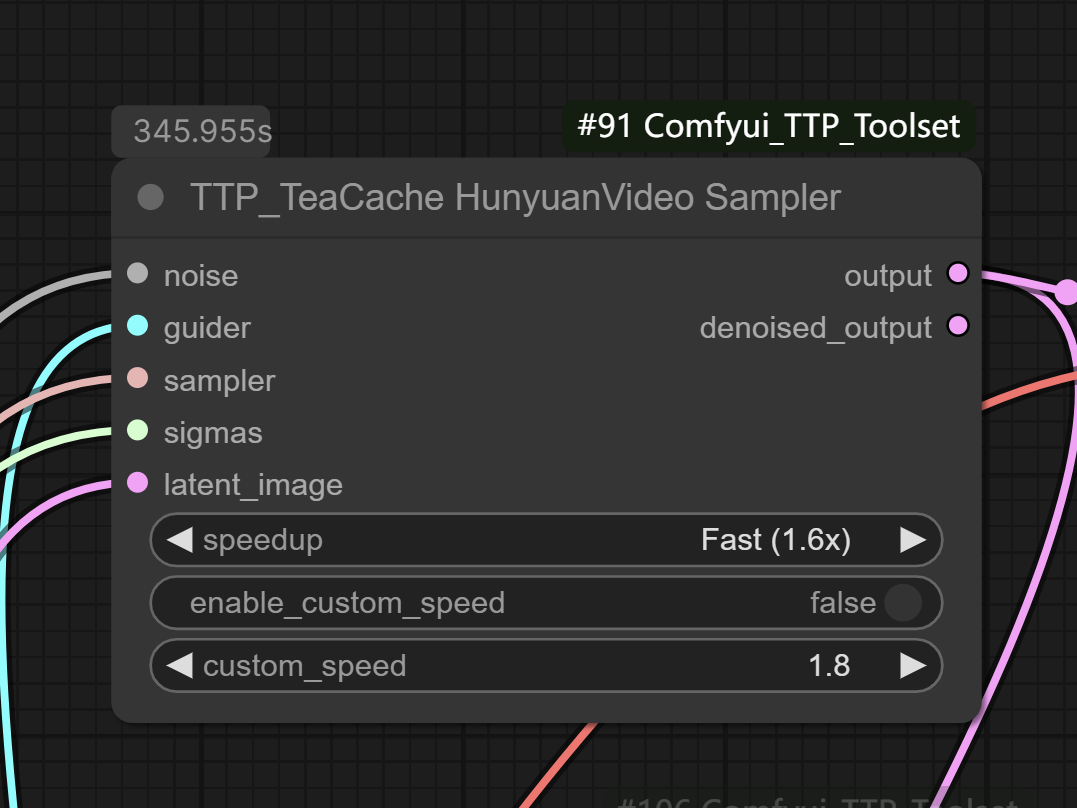The height and width of the screenshot is (808, 1077).
Task: Click the output connection socket
Action: click(958, 274)
